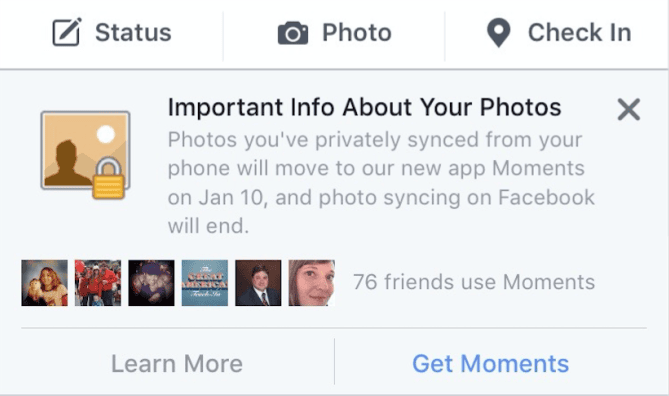Viewport: 669px width, 396px height.
Task: Click the Learn More button
Action: pyautogui.click(x=177, y=364)
